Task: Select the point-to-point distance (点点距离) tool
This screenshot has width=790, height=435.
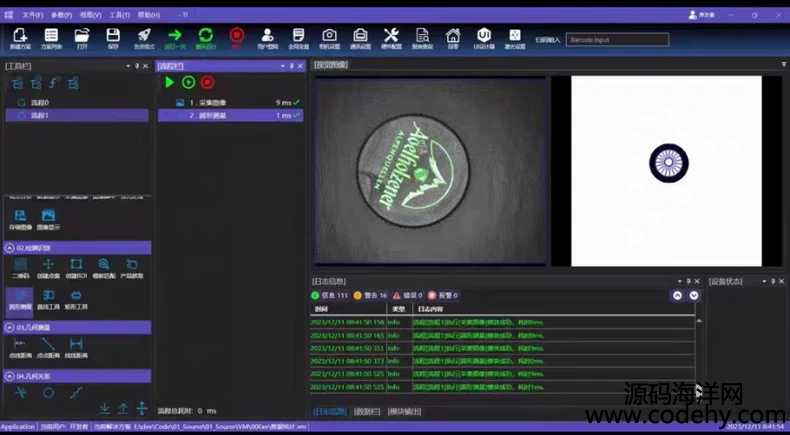Action: (x=48, y=348)
